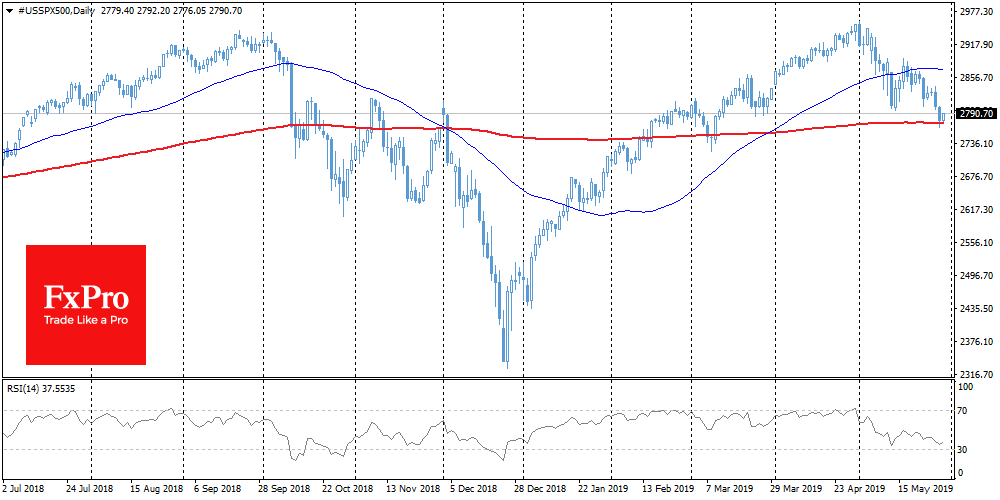Screen dimensions: 1000x500
Task: Click the RSI 100 level label
Action: click(966, 386)
